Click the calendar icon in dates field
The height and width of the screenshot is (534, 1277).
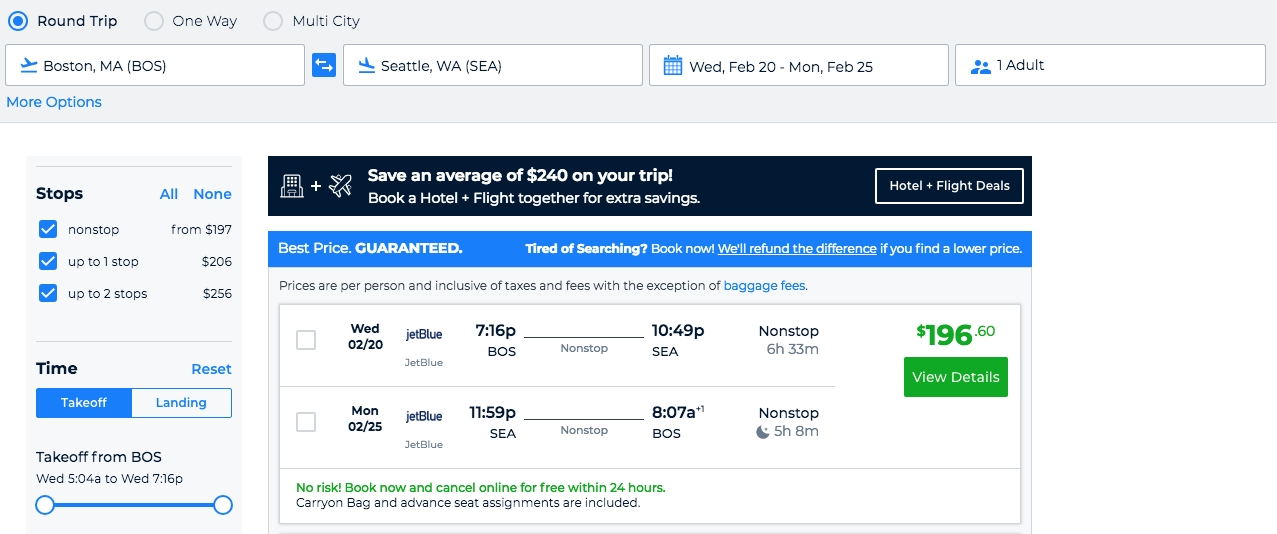[x=673, y=66]
